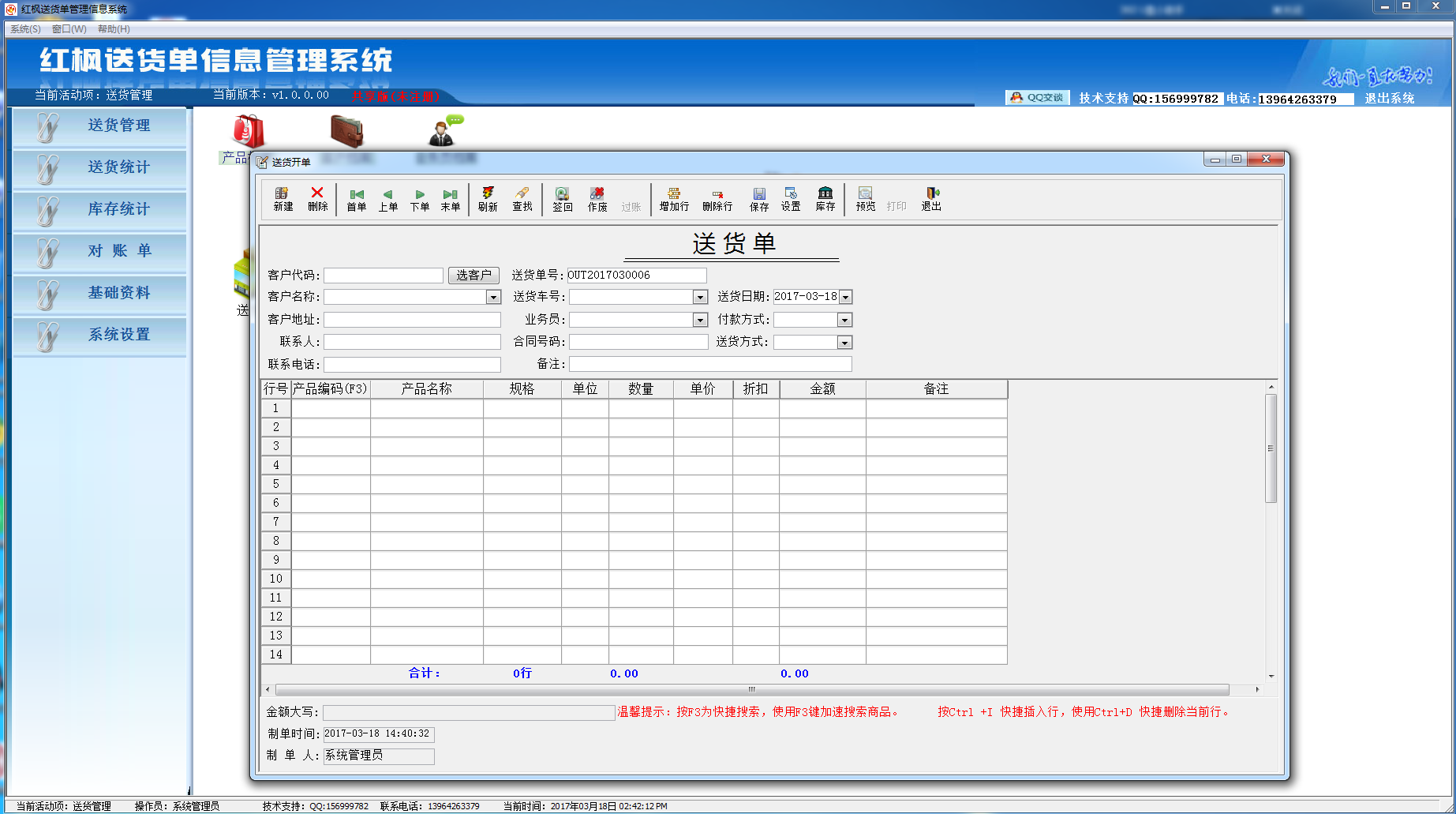This screenshot has height=814, width=1456.
Task: Click the 新建 (New) toolbar icon
Action: [x=283, y=199]
